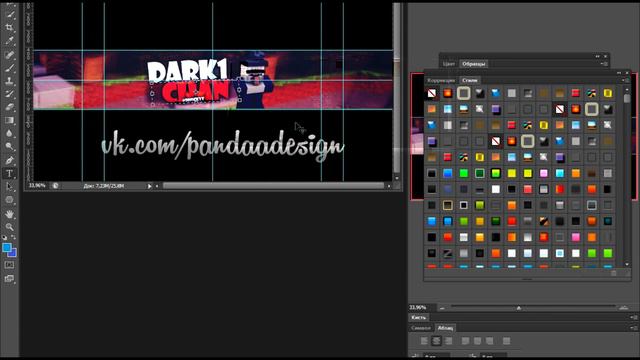Select the Crop tool
Screen dimensions: 640x360
(x=9, y=28)
